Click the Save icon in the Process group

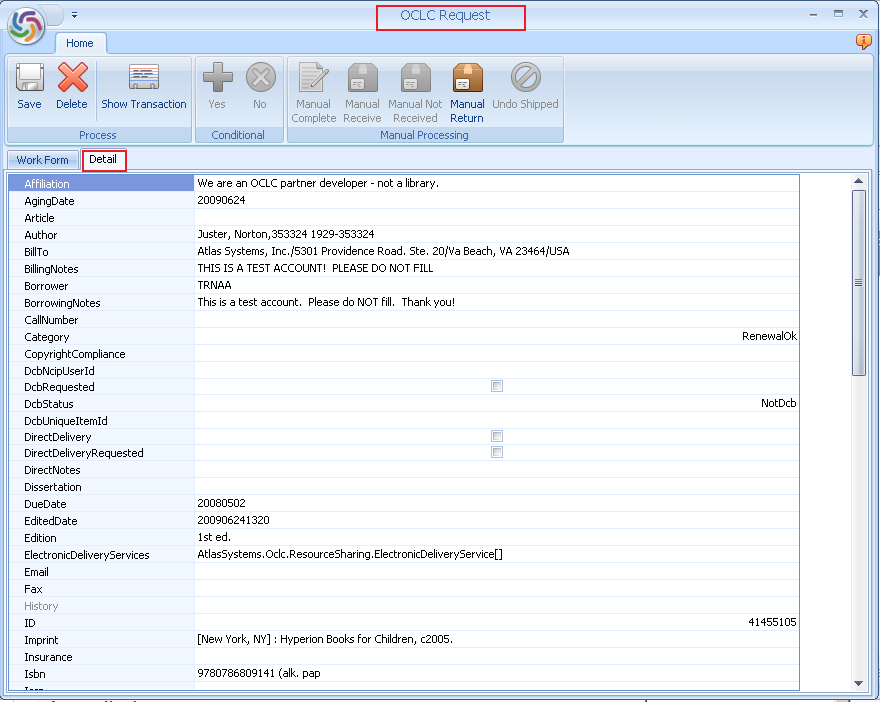(29, 87)
